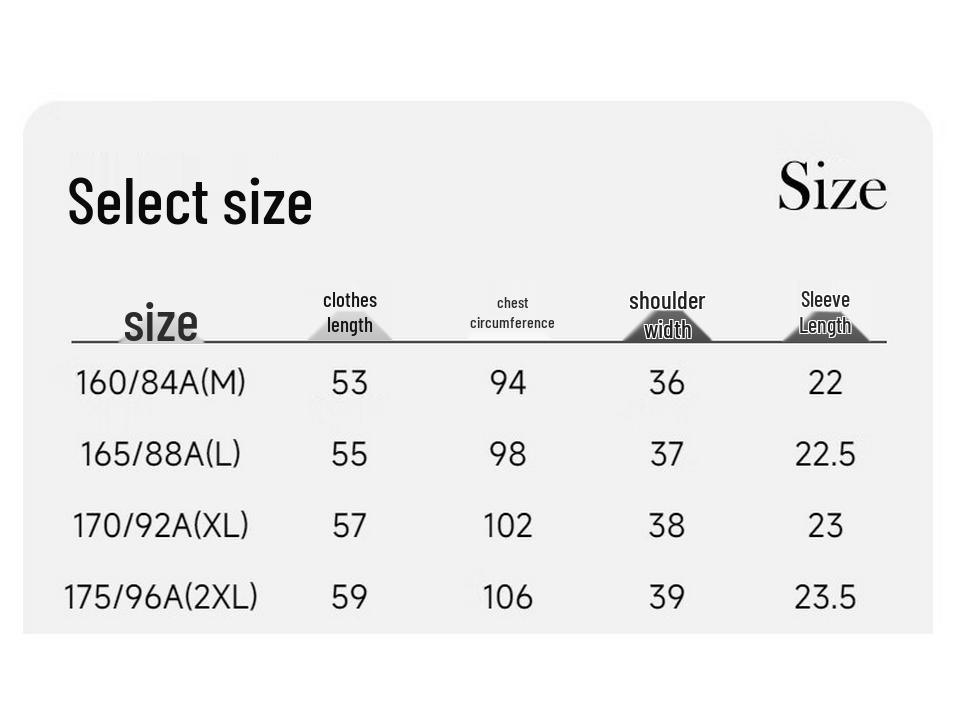This screenshot has width=957, height=718.
Task: Click shoulder width value 36
Action: 666,383
